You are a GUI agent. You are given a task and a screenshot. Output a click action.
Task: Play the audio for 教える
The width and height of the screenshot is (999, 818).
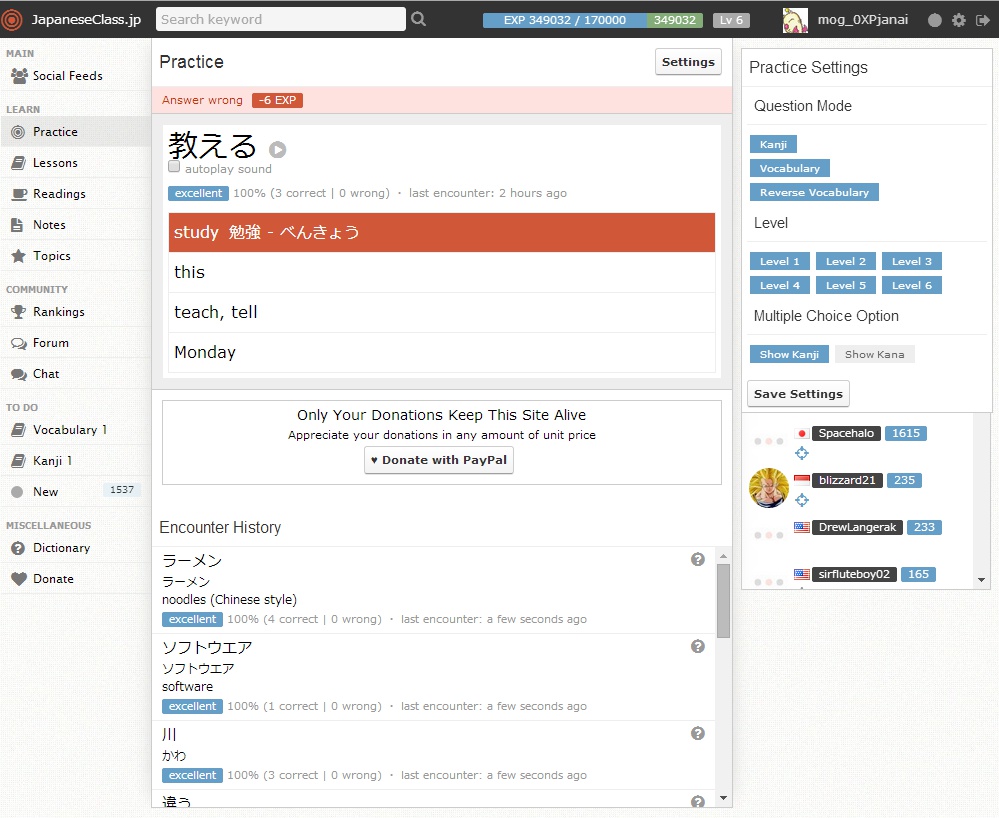277,150
